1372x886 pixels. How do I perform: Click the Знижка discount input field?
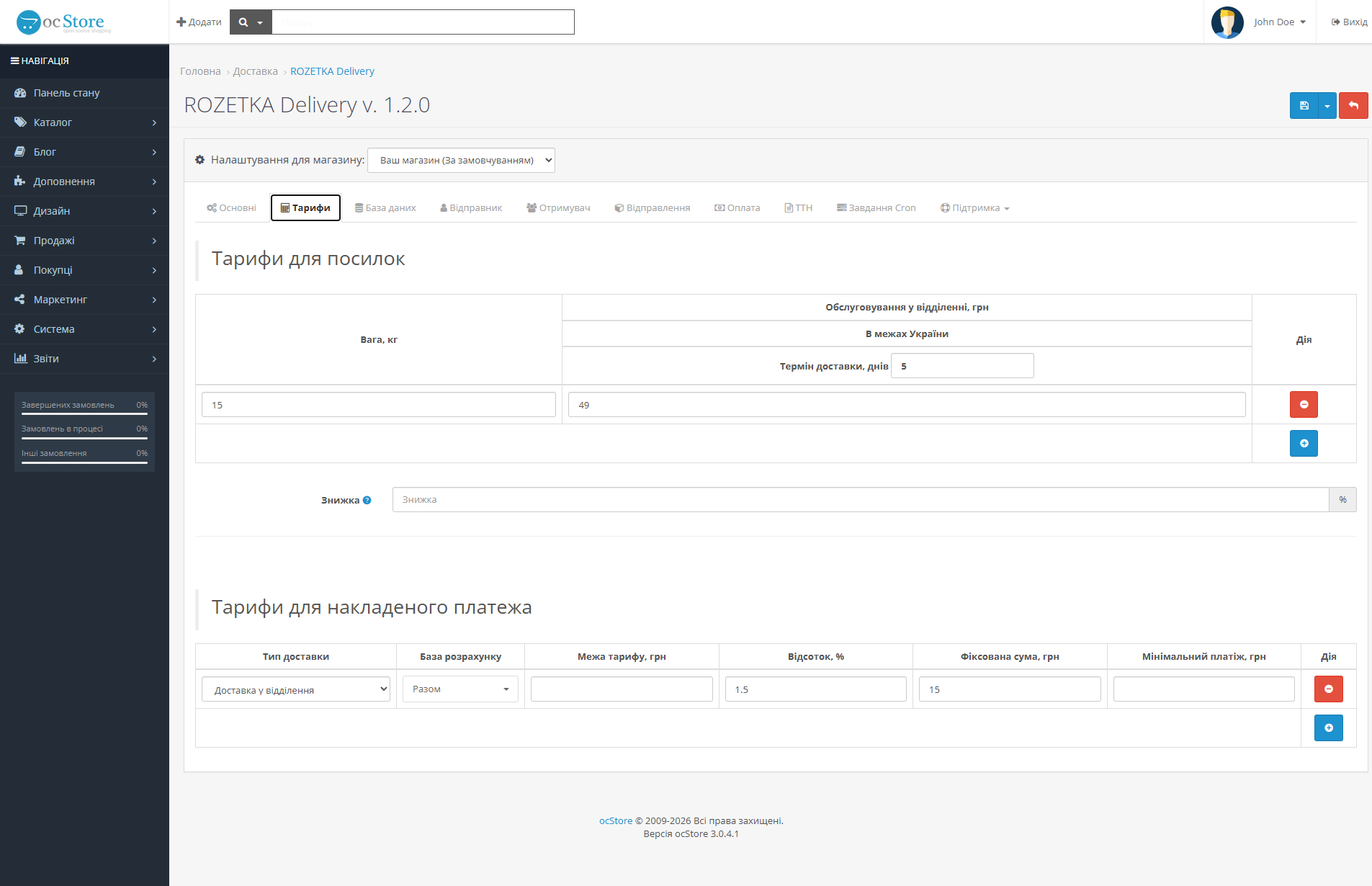(861, 500)
